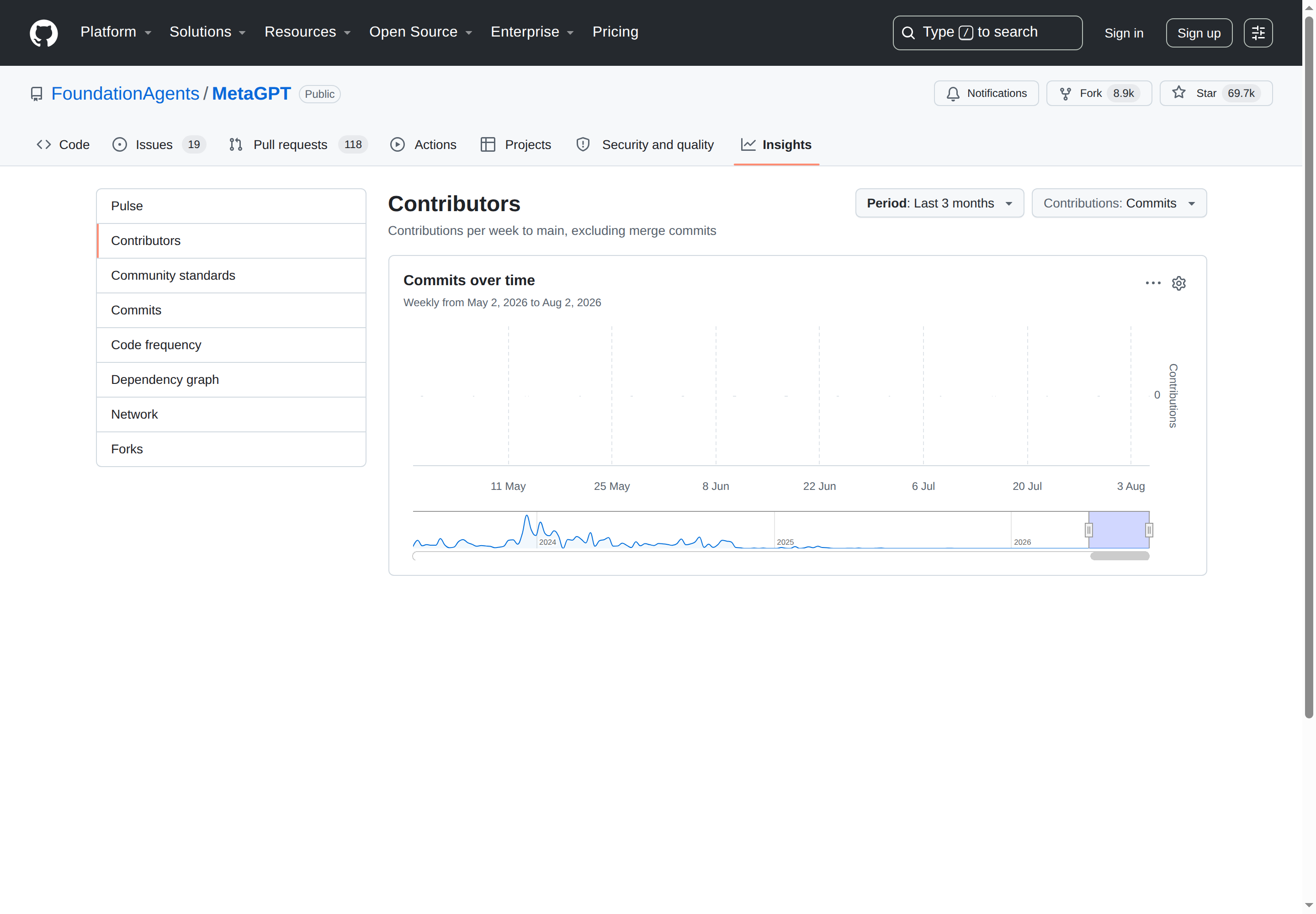The image size is (1316, 914).
Task: Switch to Security and quality tab
Action: (645, 145)
